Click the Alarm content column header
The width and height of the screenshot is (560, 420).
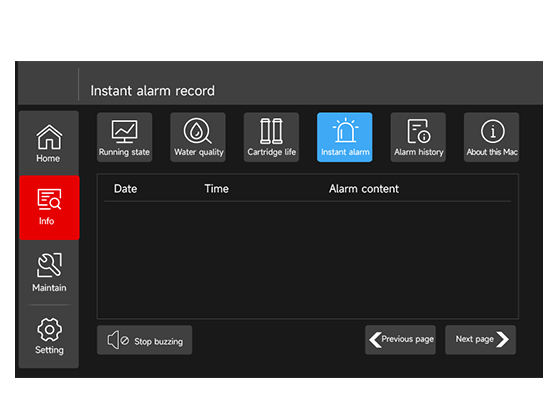pos(364,189)
